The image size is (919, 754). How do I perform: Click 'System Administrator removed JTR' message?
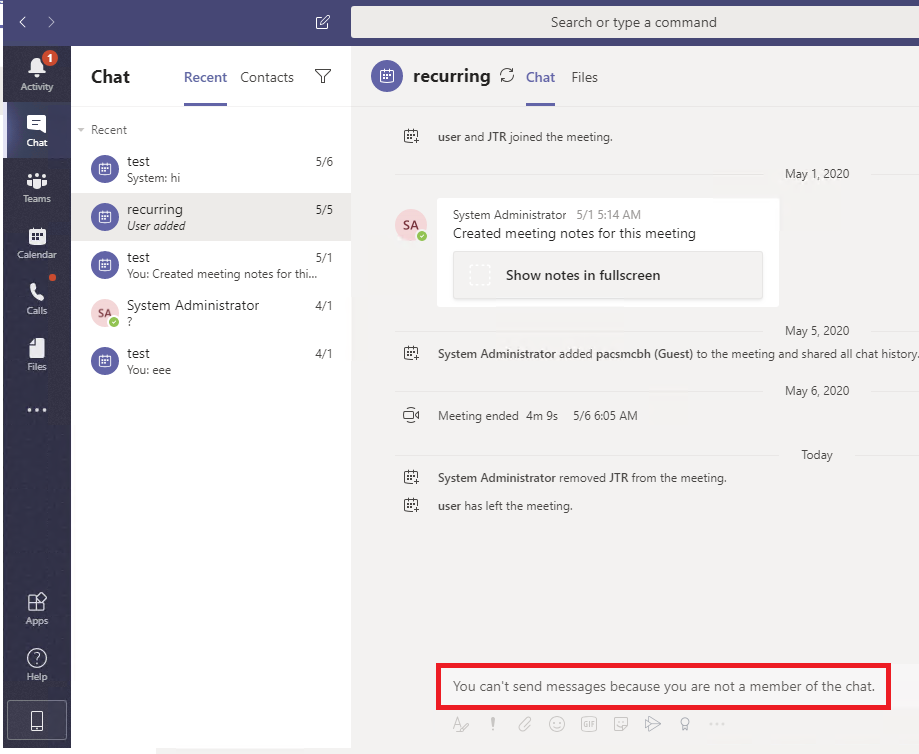tap(582, 478)
